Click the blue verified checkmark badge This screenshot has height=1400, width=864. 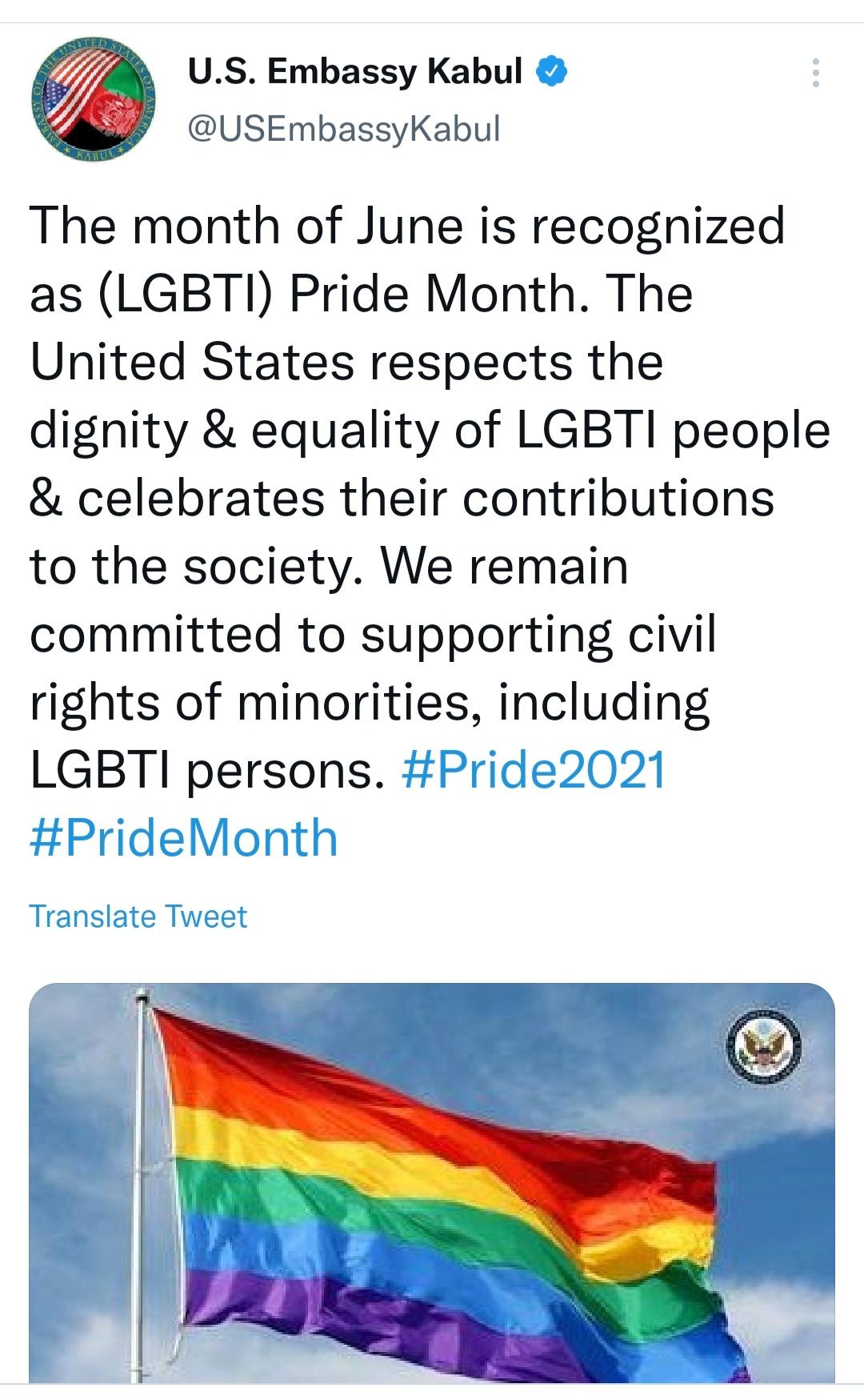click(550, 71)
